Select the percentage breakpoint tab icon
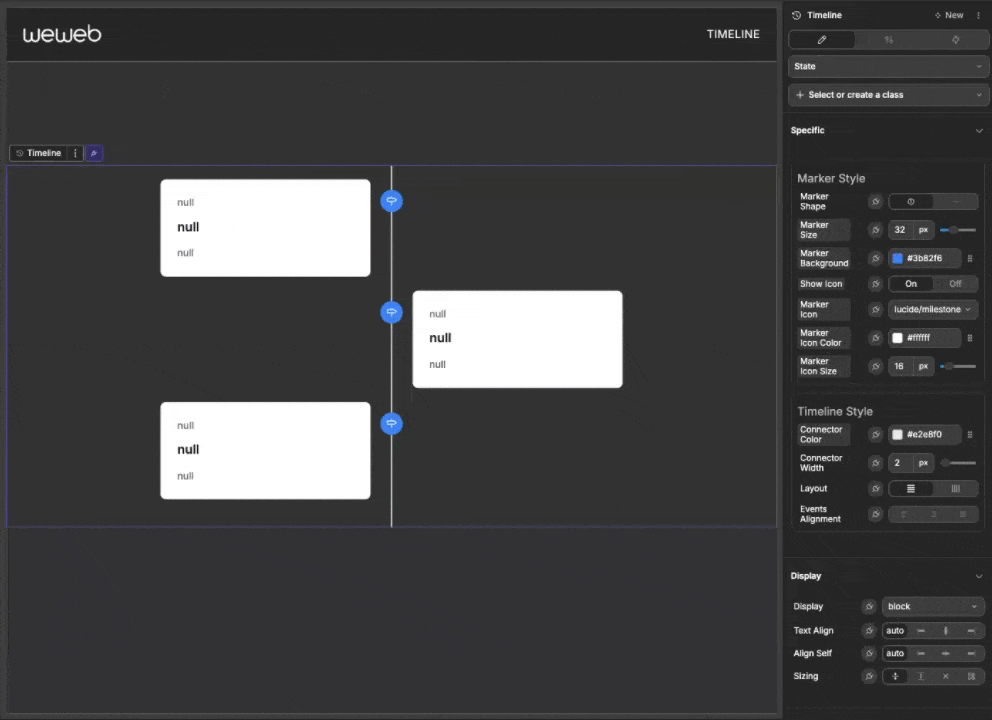The width and height of the screenshot is (992, 720). click(x=888, y=39)
